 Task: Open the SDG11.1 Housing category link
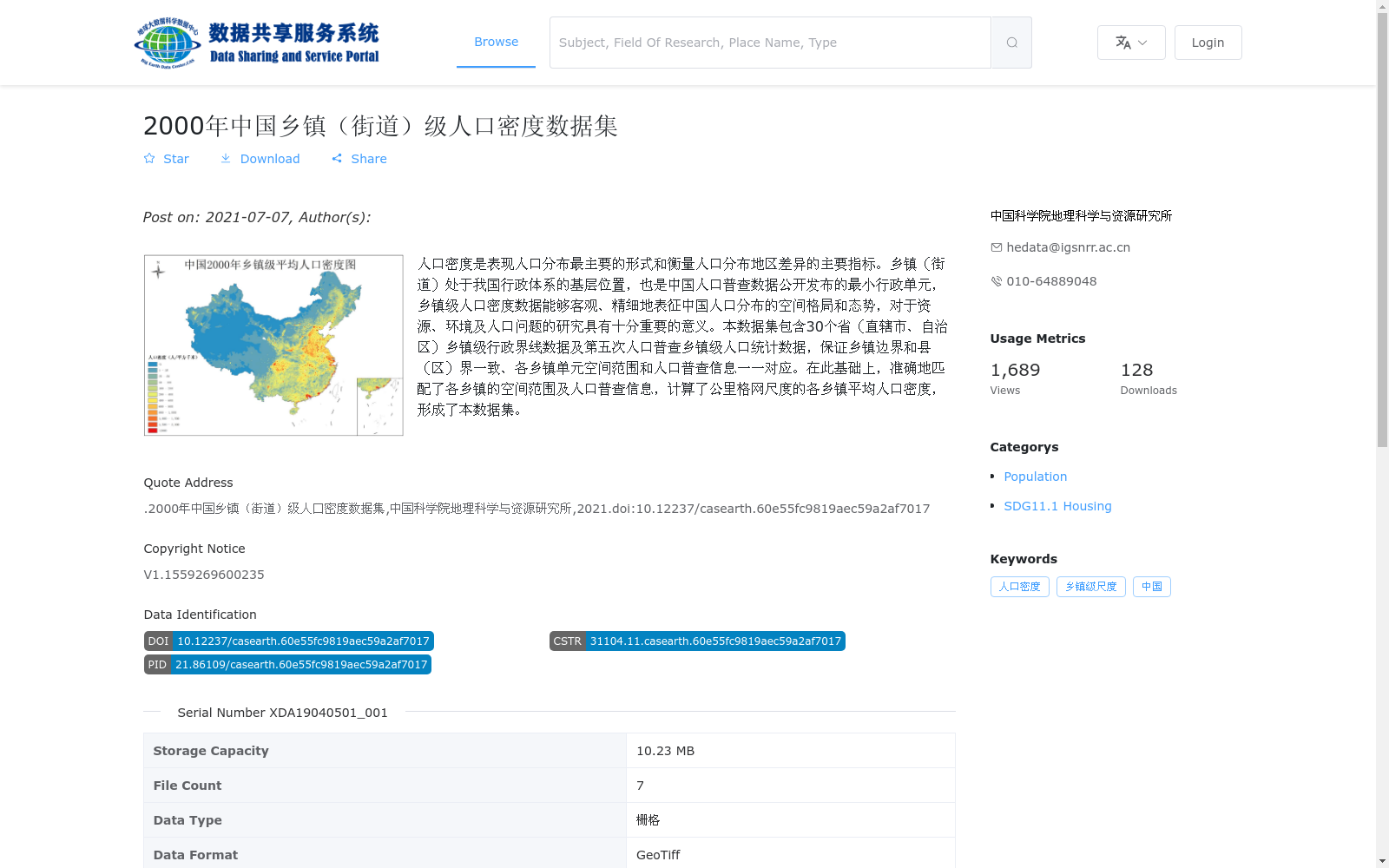pos(1057,505)
